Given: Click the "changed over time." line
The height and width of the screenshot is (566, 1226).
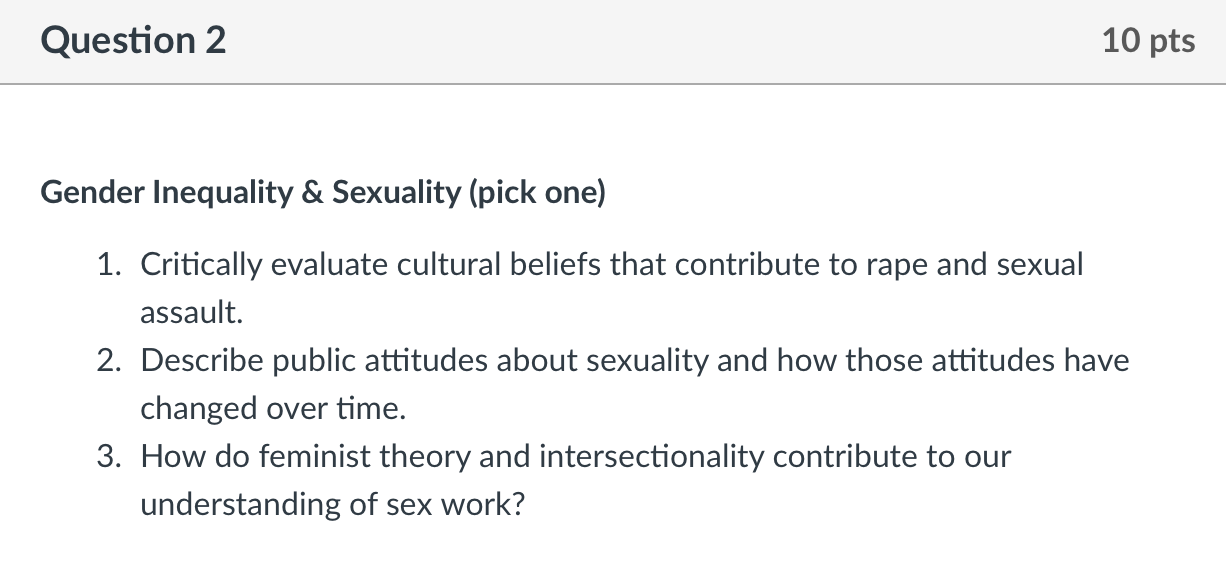Looking at the screenshot, I should coord(275,409).
